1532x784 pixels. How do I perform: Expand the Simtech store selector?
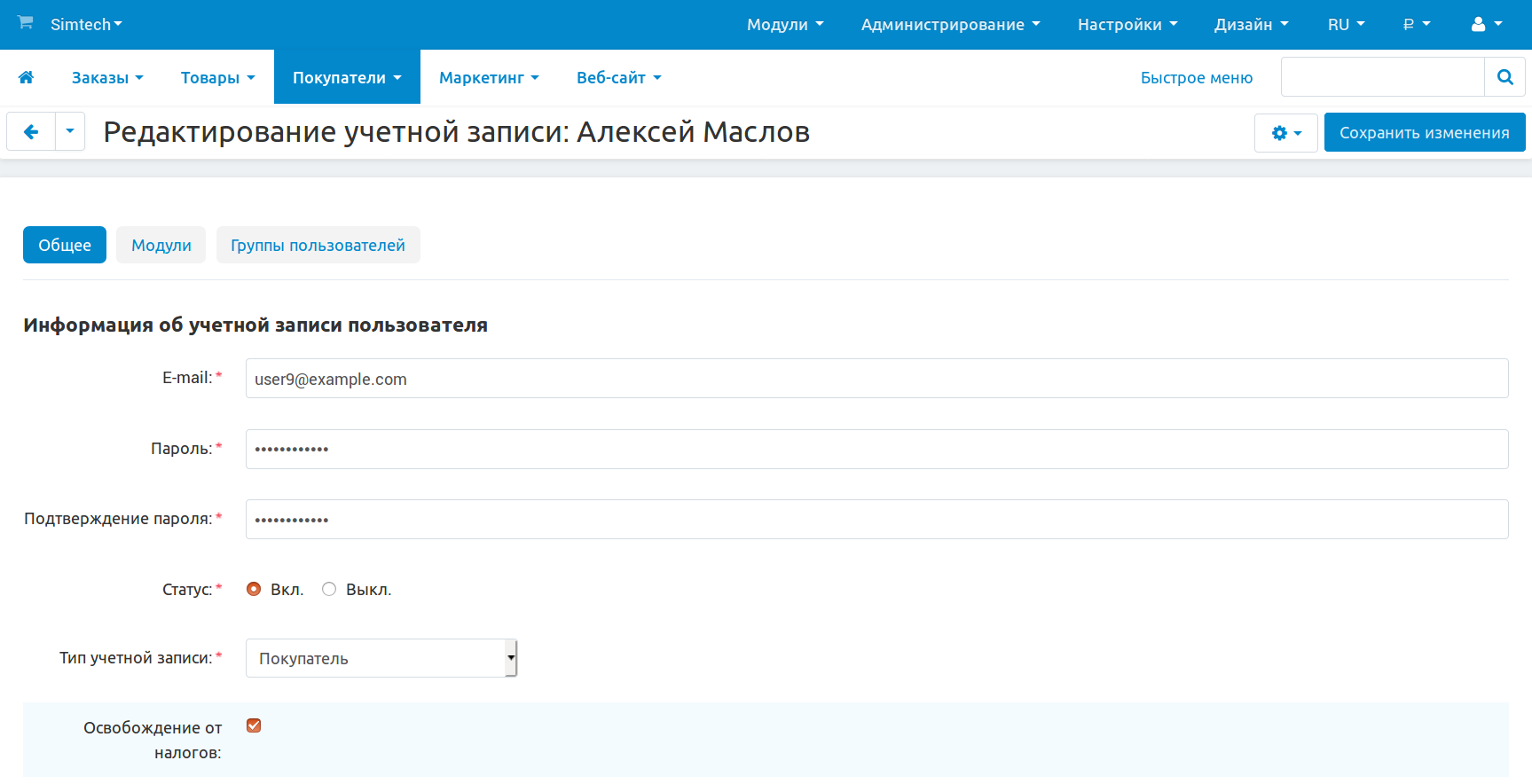[86, 25]
